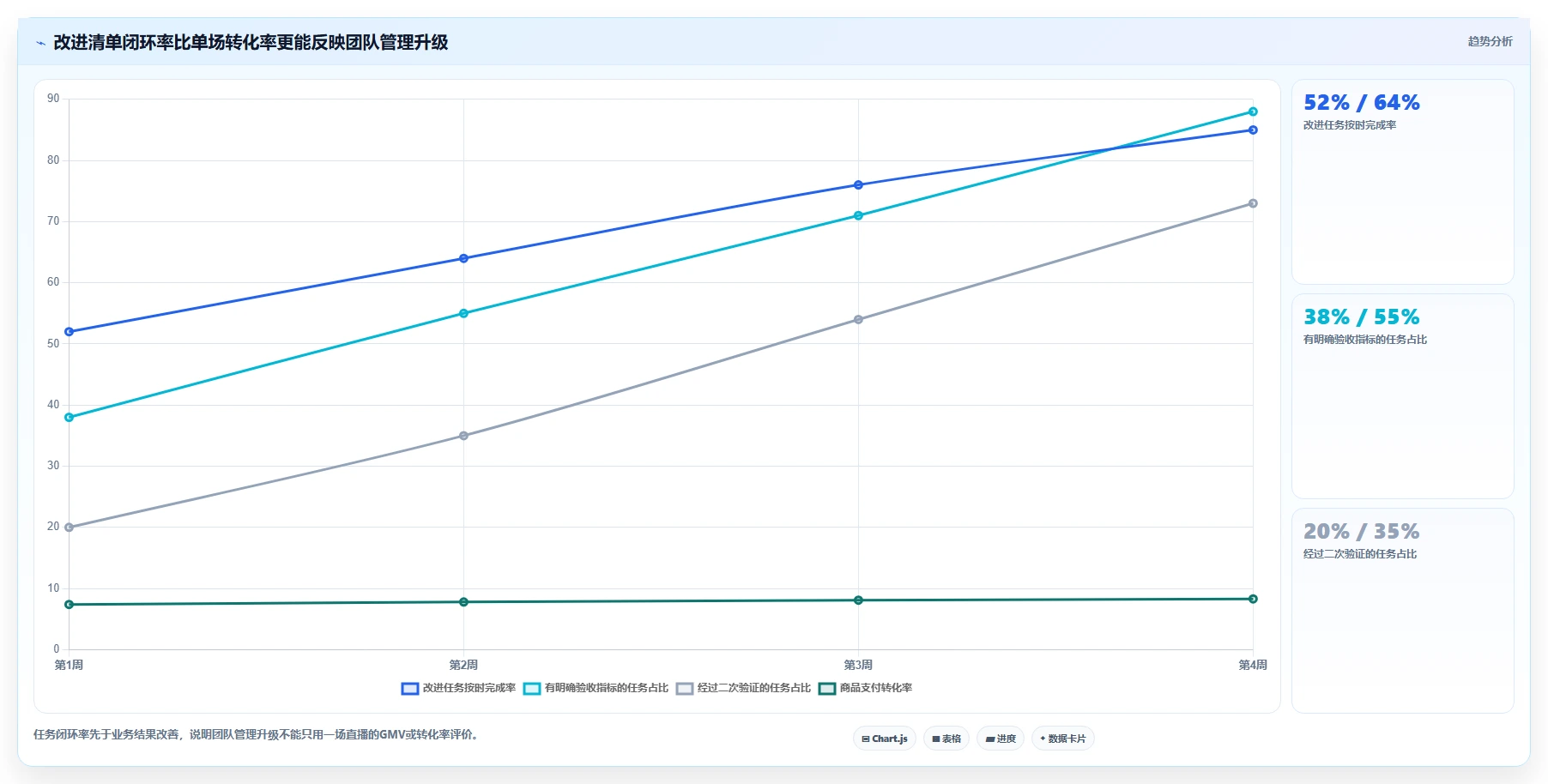The image size is (1548, 784).
Task: Click the 表格 tag chip
Action: click(946, 739)
